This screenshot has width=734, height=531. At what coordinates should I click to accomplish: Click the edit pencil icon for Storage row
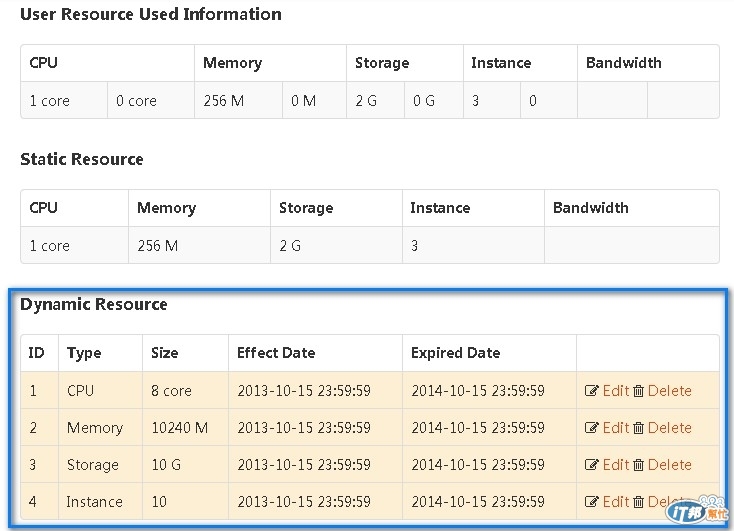coord(592,465)
